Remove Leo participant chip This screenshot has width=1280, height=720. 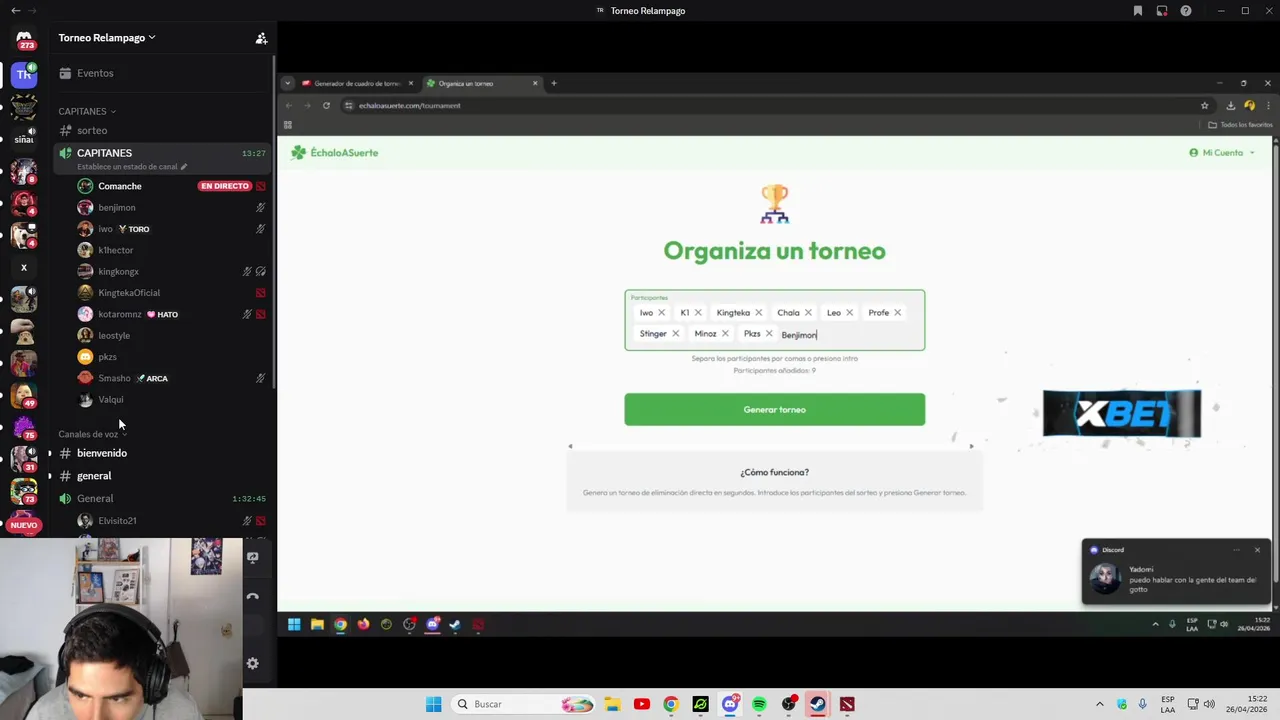tap(849, 313)
